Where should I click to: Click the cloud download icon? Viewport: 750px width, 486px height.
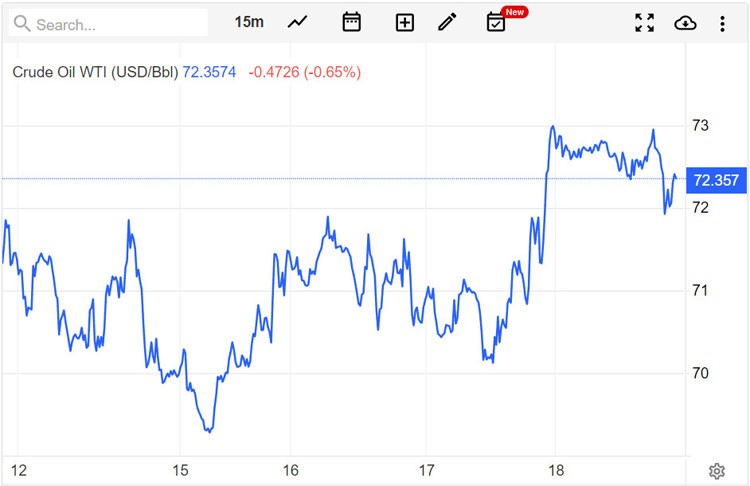coord(685,22)
